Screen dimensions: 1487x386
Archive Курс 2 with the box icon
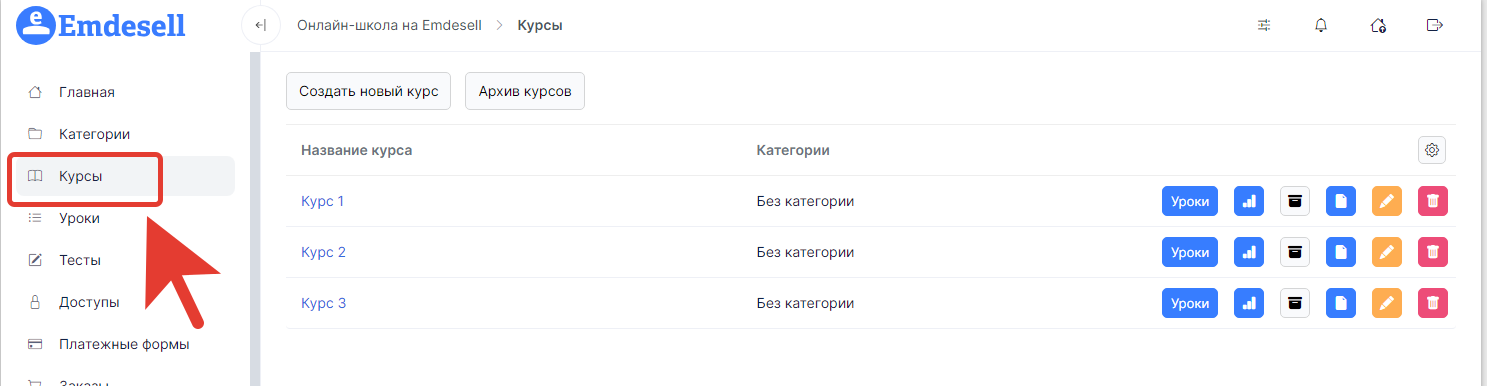[x=1295, y=252]
